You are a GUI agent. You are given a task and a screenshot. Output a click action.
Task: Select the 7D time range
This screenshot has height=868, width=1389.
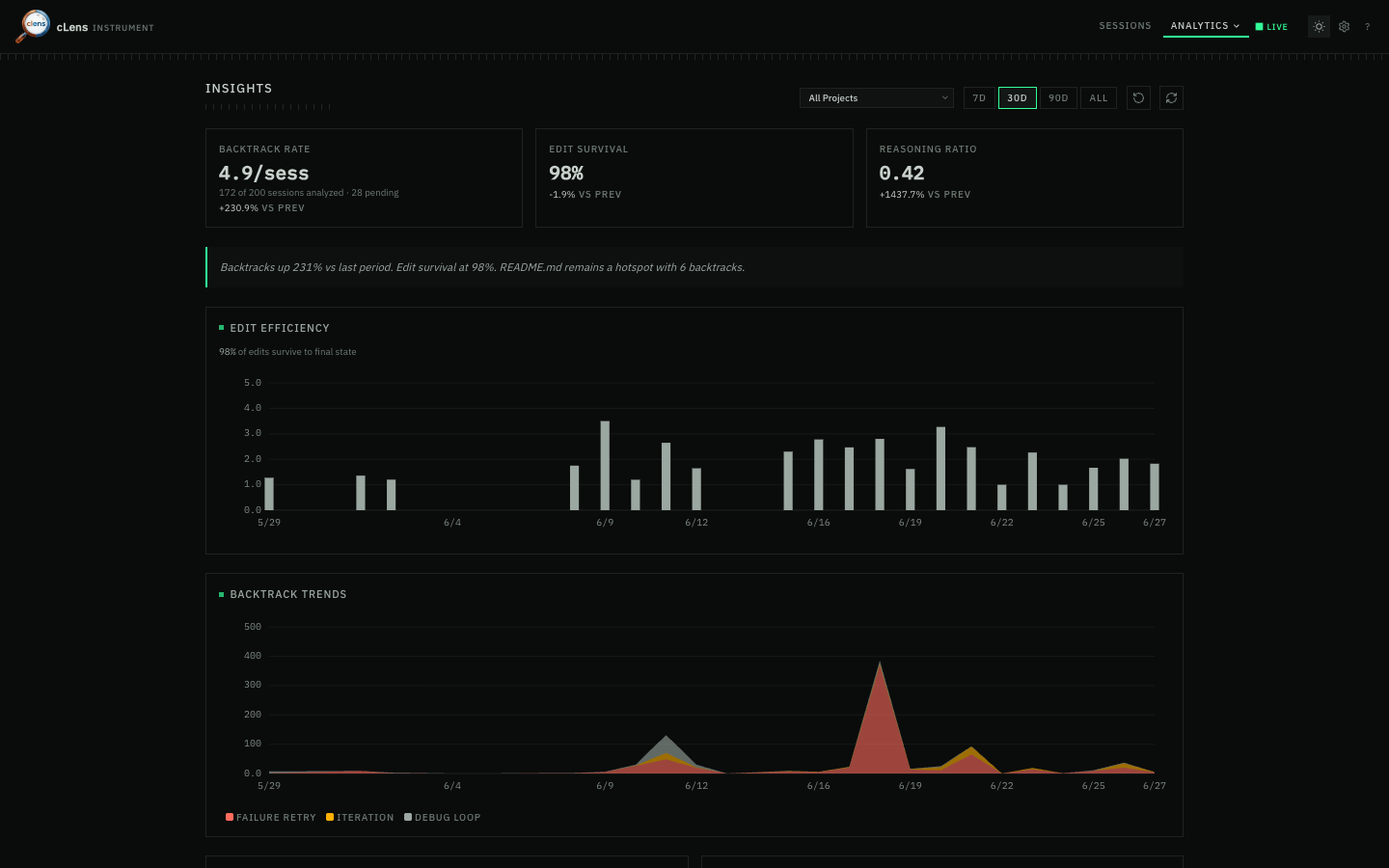click(979, 97)
